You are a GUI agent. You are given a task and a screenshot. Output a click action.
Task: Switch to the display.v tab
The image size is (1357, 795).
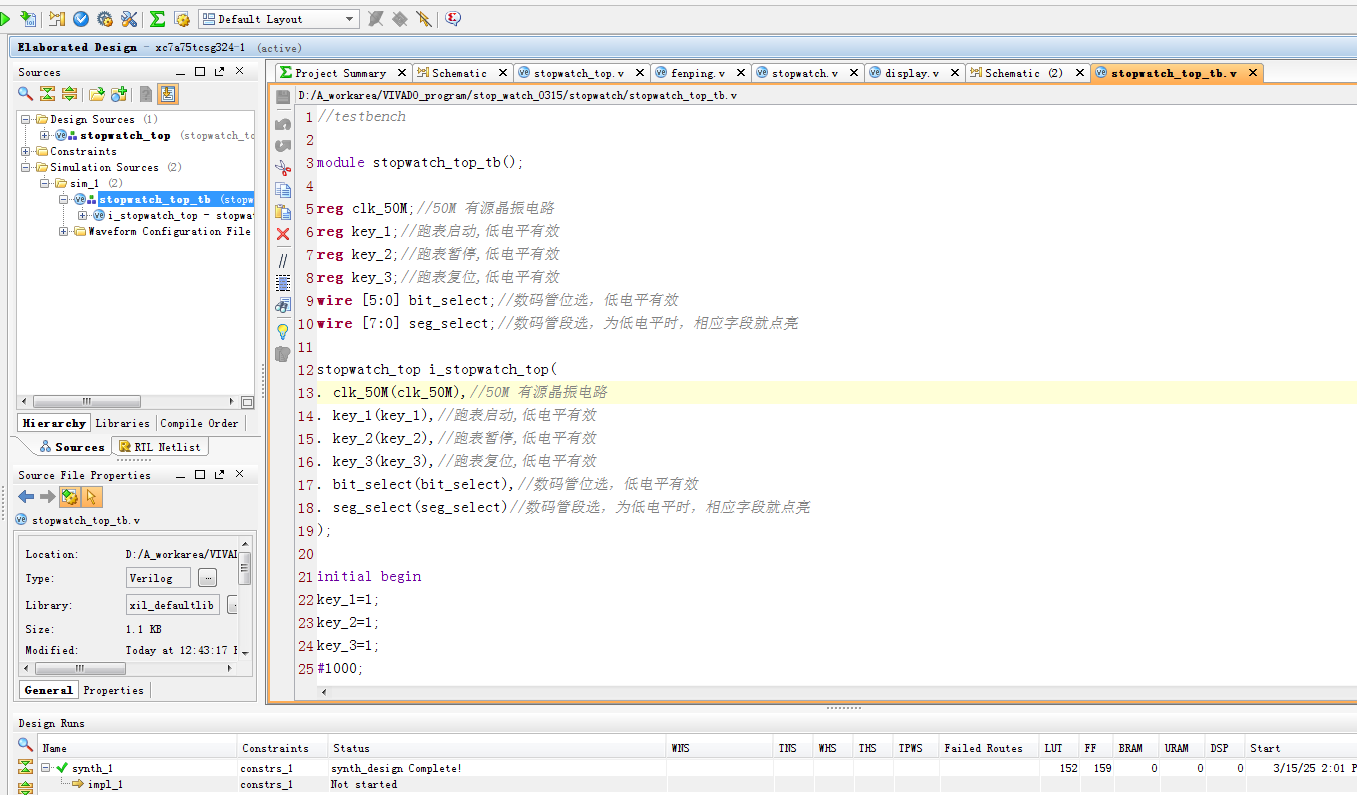pos(912,73)
